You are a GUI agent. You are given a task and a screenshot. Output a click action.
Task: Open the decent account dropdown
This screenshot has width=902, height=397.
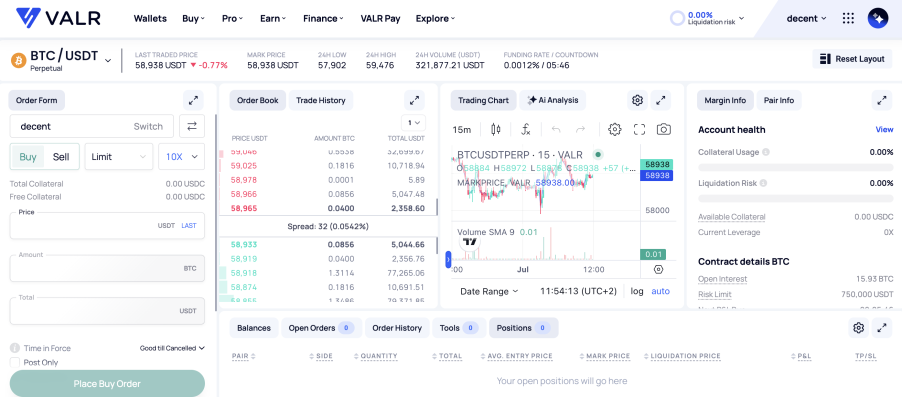[x=806, y=18]
